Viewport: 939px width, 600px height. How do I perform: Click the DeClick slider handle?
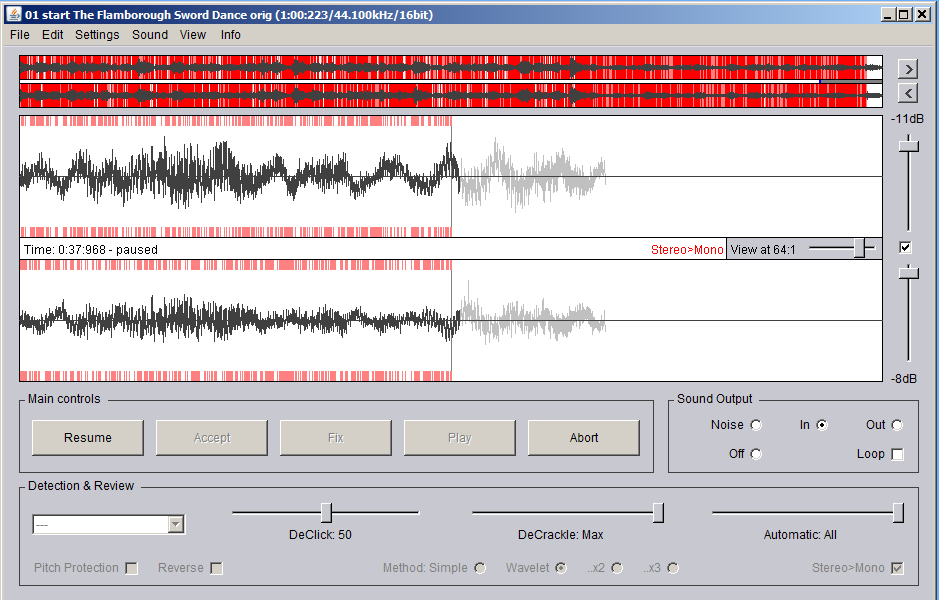point(326,512)
